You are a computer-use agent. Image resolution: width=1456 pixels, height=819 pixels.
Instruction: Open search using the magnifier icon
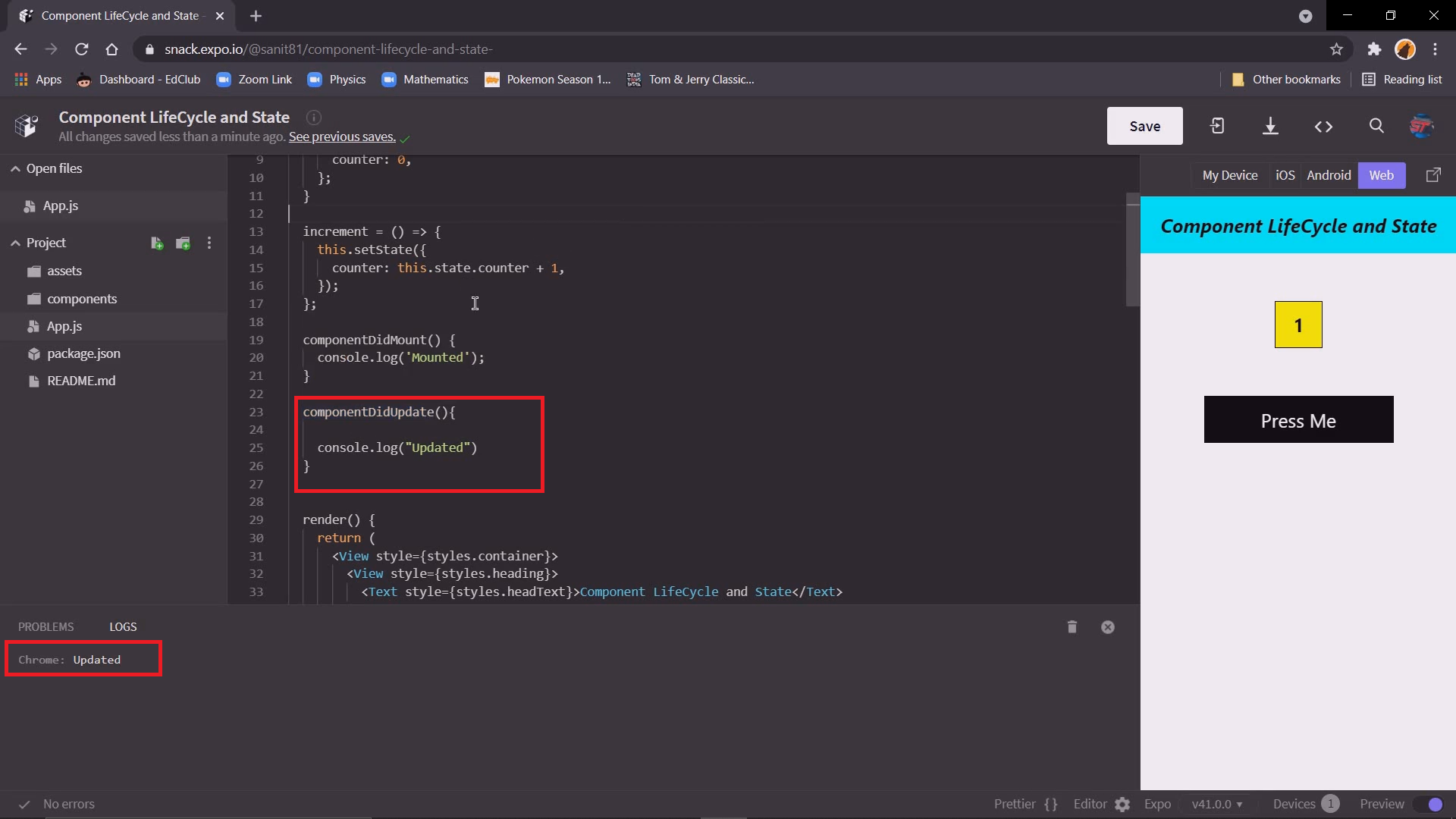coord(1376,126)
